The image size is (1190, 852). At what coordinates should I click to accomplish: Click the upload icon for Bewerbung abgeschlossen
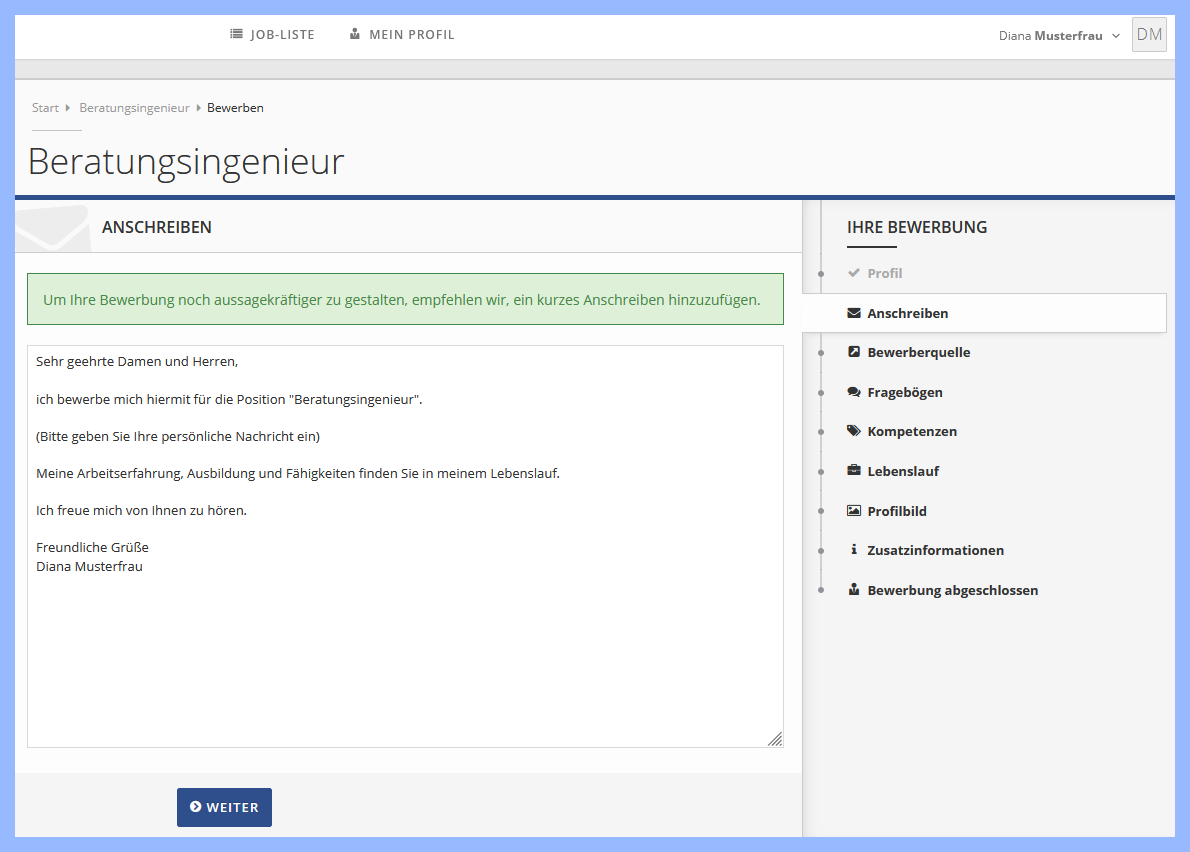pos(854,590)
